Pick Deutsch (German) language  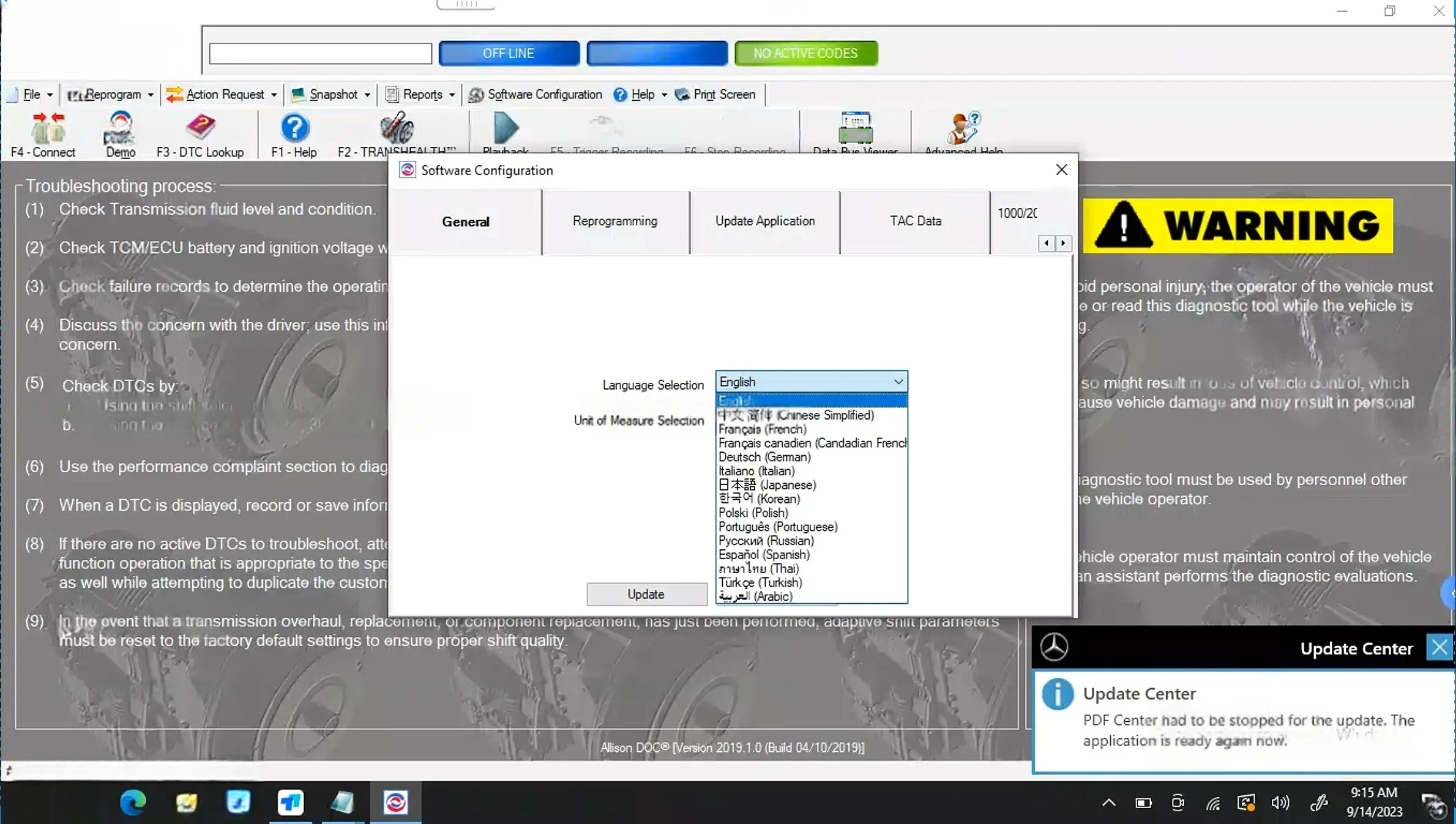(812, 458)
